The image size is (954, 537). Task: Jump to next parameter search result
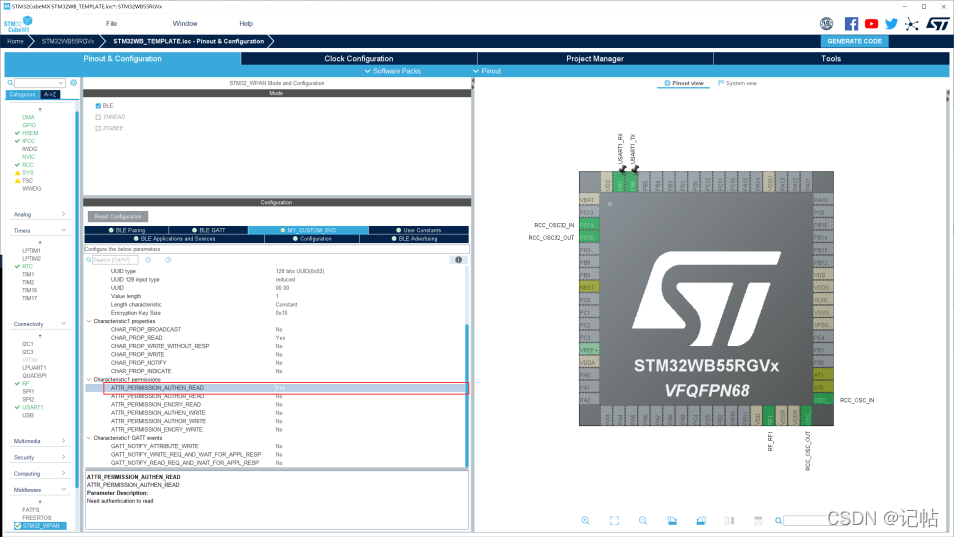tap(168, 260)
